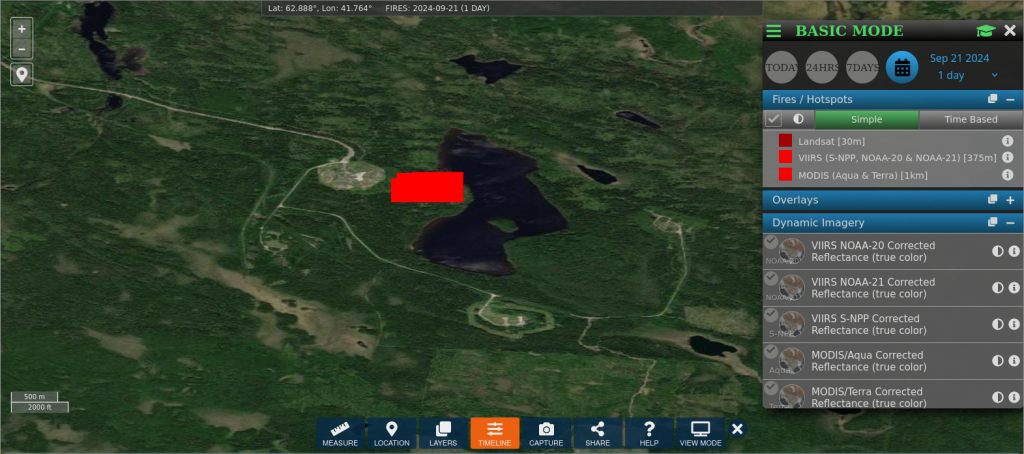Click the VIIRS red color swatch
This screenshot has width=1024, height=454.
[x=785, y=157]
